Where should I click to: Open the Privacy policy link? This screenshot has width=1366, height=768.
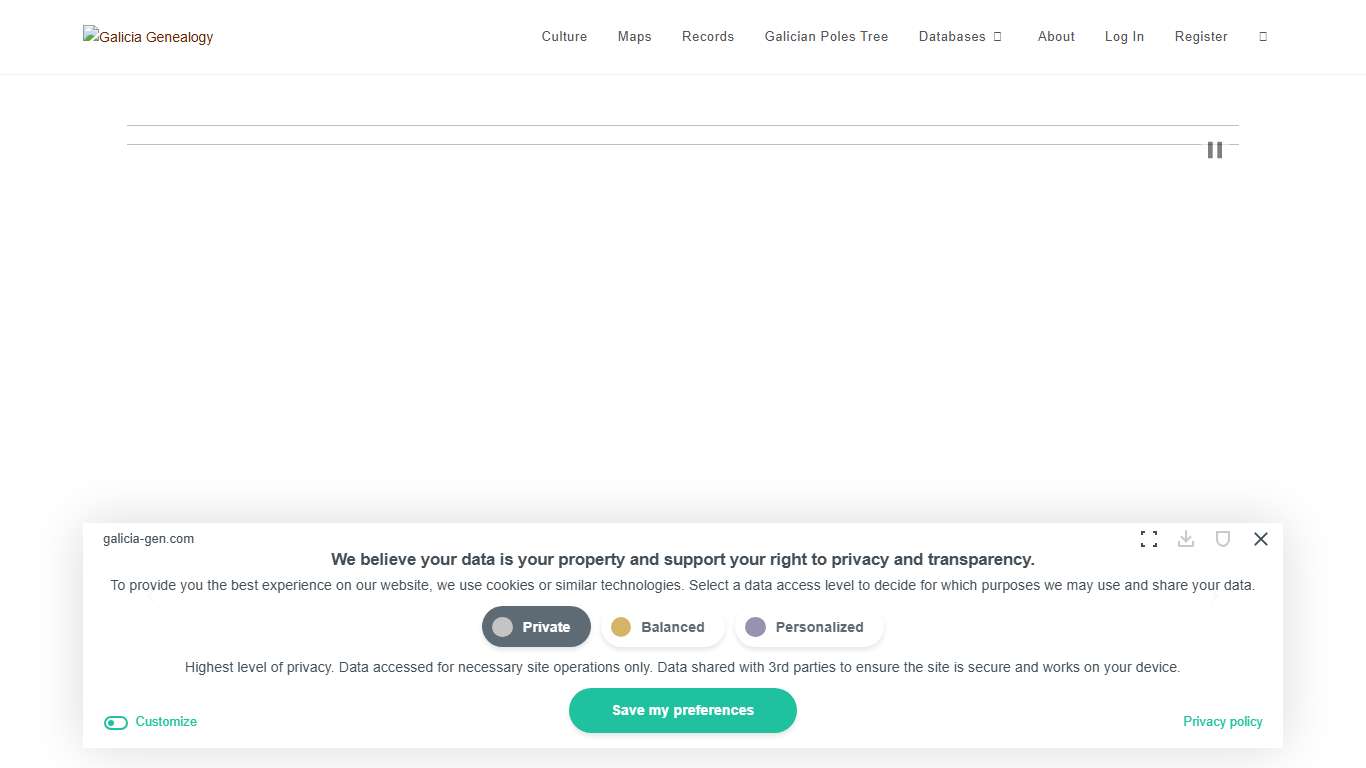1222,722
